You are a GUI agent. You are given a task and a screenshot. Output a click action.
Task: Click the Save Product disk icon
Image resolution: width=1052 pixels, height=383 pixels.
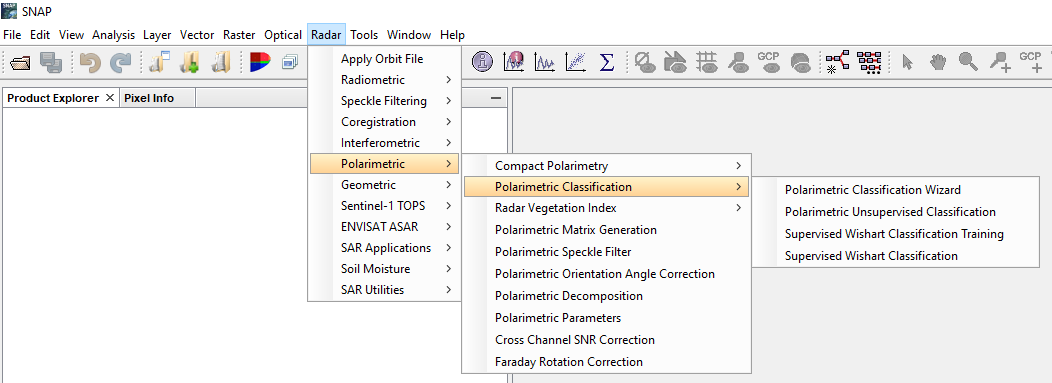[x=52, y=62]
